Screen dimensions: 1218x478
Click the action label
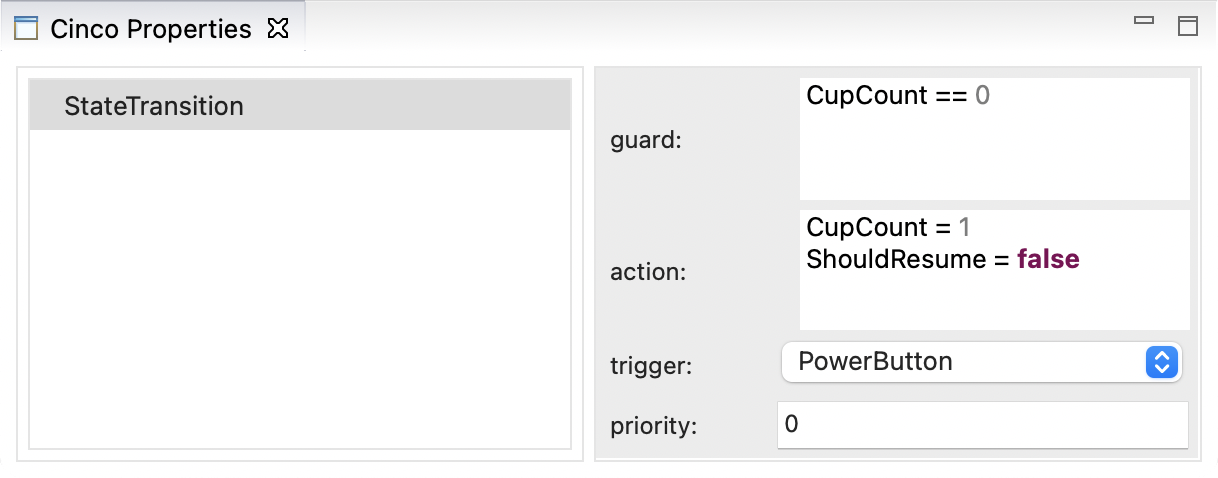(x=648, y=271)
